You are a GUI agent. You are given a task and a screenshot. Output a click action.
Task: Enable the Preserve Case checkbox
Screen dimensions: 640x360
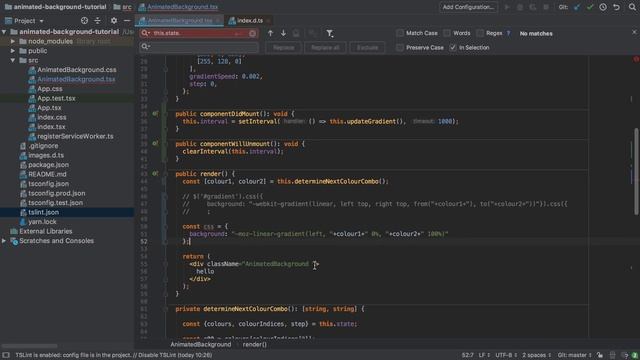[400, 47]
